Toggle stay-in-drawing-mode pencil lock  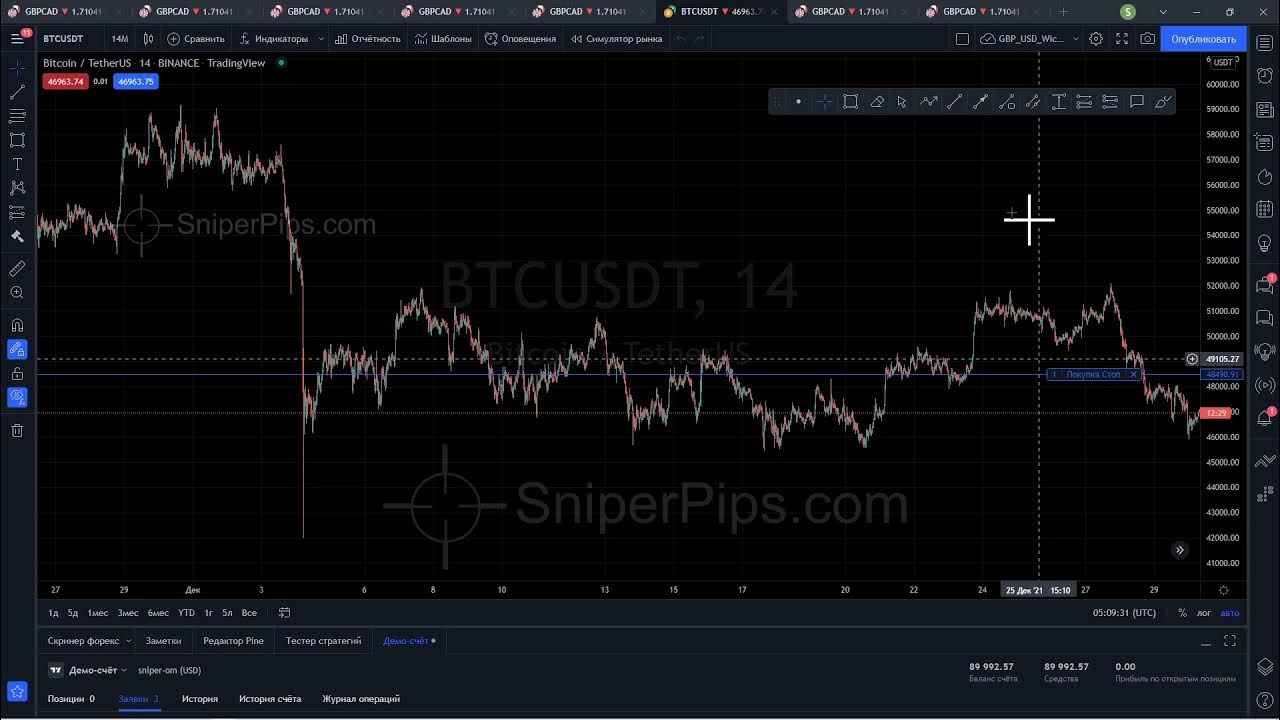[x=17, y=349]
